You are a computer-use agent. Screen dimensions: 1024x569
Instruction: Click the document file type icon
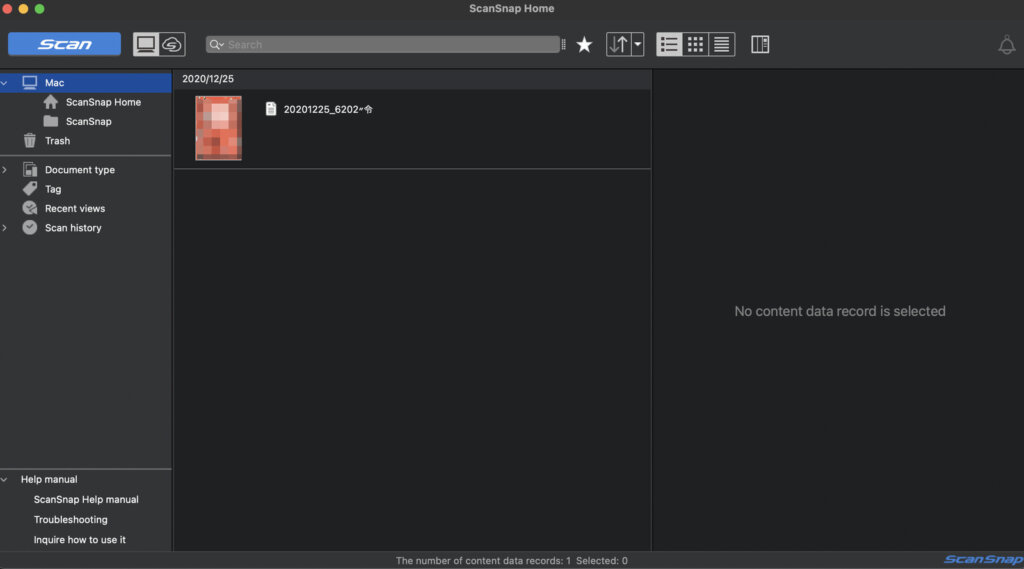coord(270,108)
